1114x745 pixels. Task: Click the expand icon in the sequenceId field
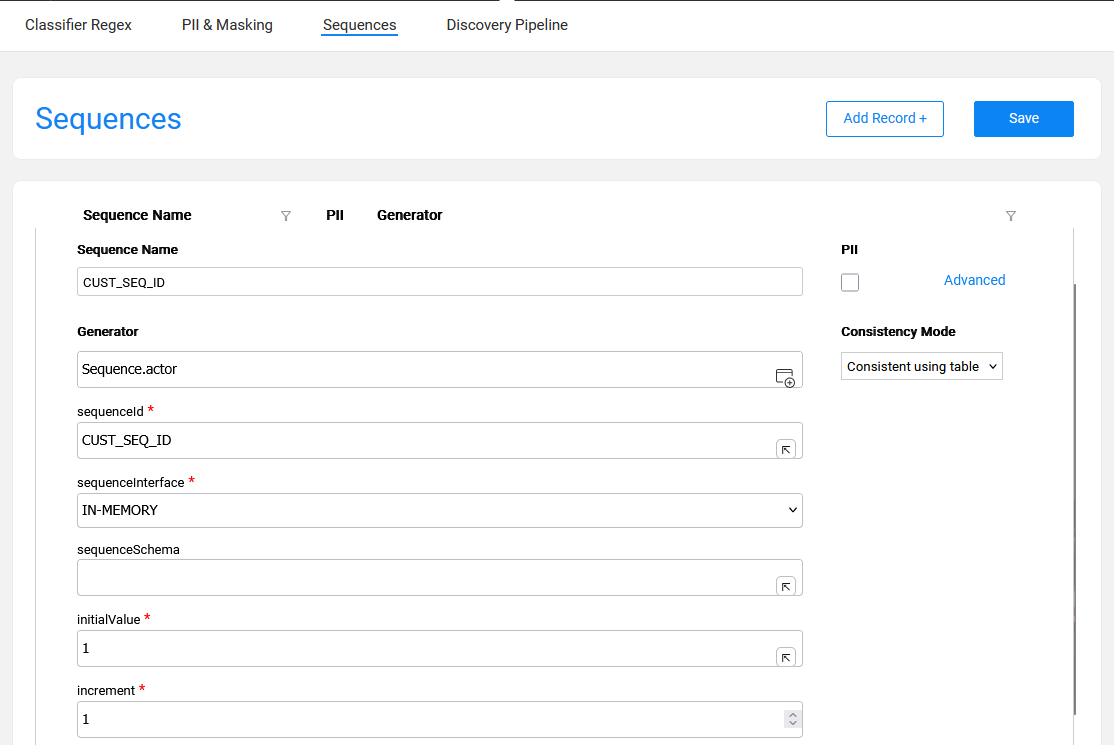pos(786,449)
